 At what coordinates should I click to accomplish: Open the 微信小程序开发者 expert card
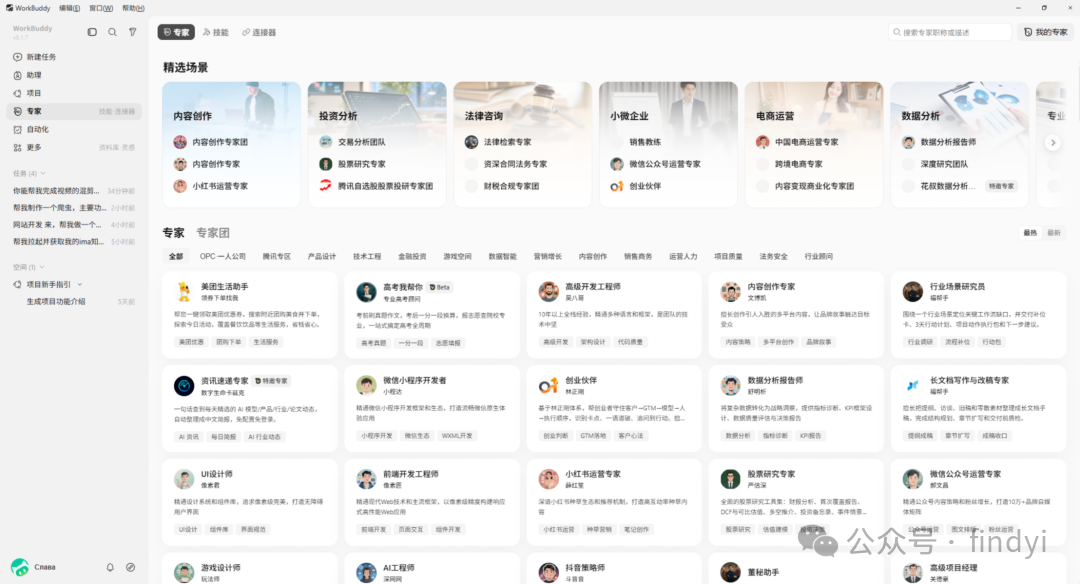tap(432, 408)
